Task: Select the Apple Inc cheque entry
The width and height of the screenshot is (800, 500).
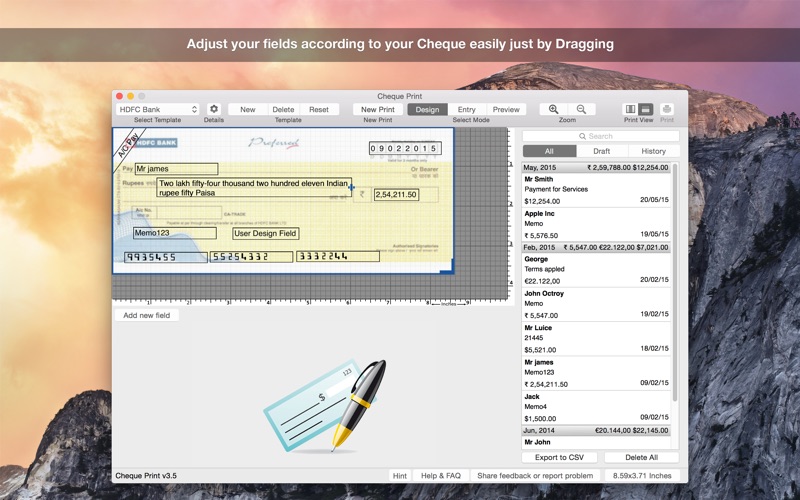Action: pos(596,224)
